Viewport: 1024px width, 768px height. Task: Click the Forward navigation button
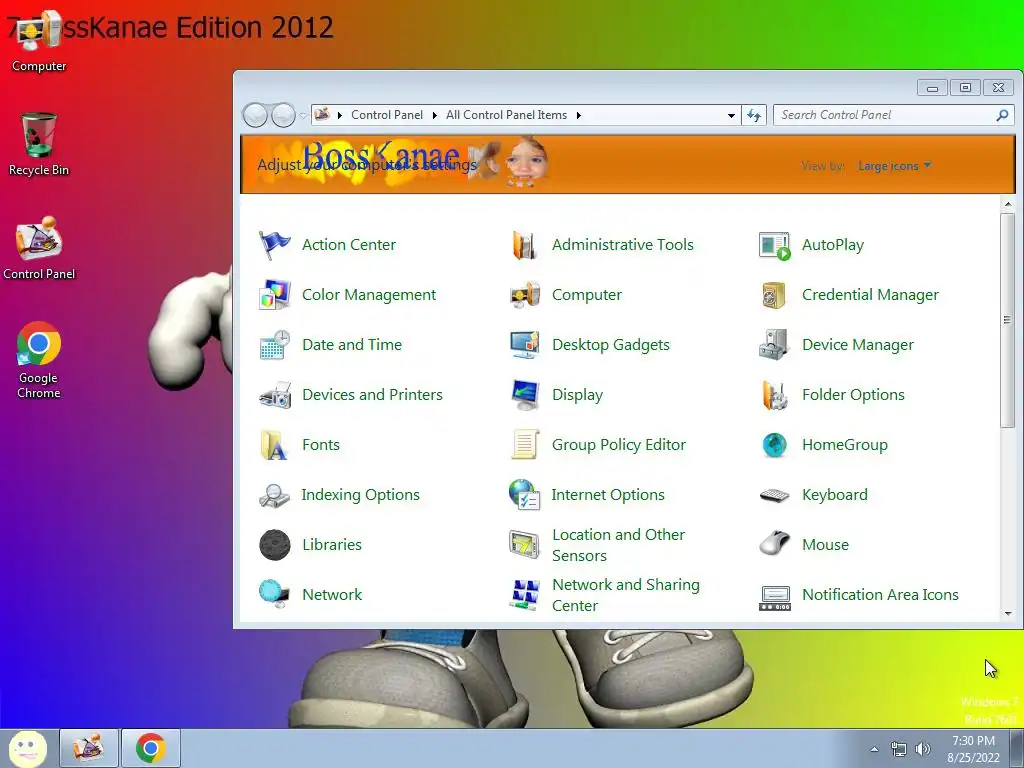[x=283, y=116]
